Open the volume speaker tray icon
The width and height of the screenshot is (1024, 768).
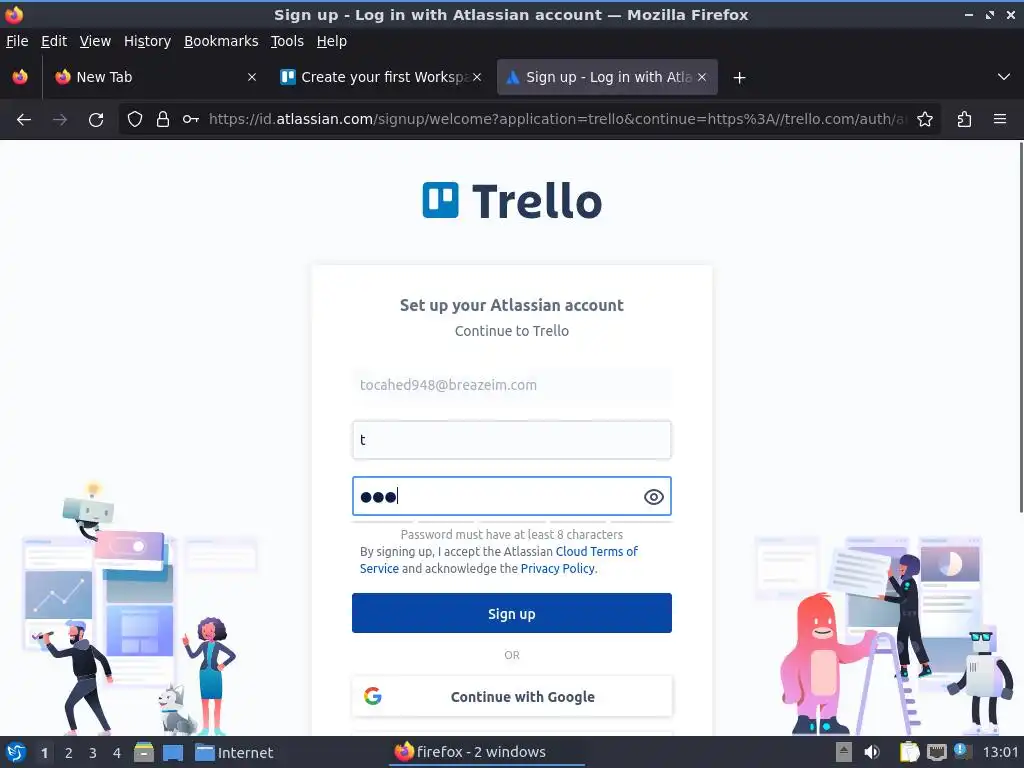click(872, 752)
